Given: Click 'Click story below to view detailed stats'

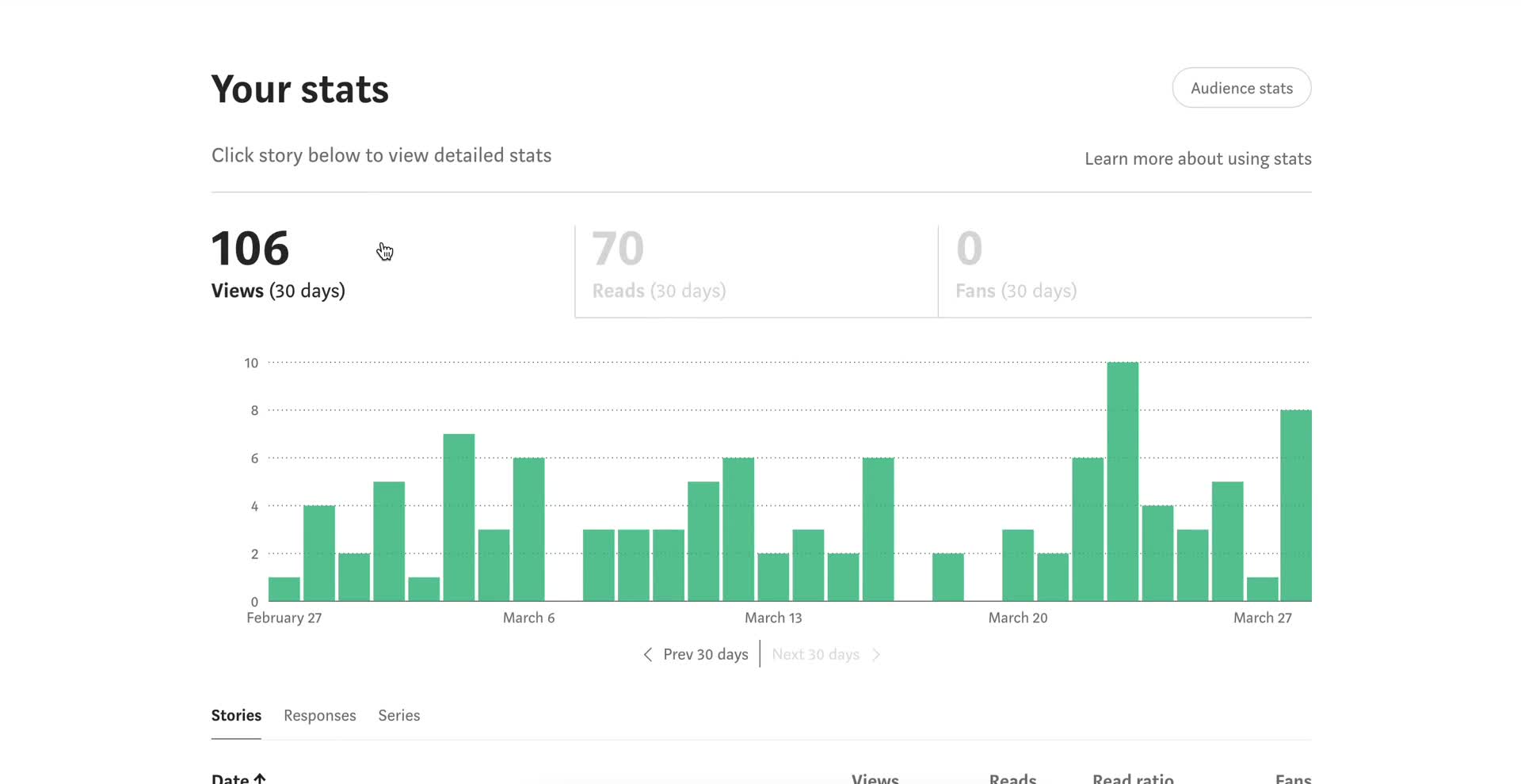Looking at the screenshot, I should click(x=382, y=155).
